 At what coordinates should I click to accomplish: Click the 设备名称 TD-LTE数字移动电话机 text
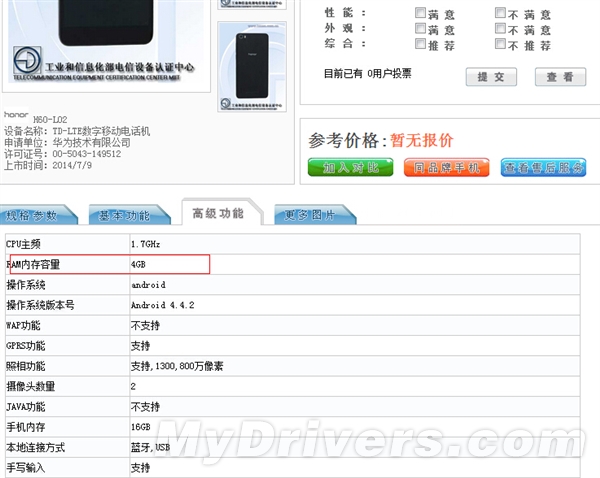coord(77,131)
